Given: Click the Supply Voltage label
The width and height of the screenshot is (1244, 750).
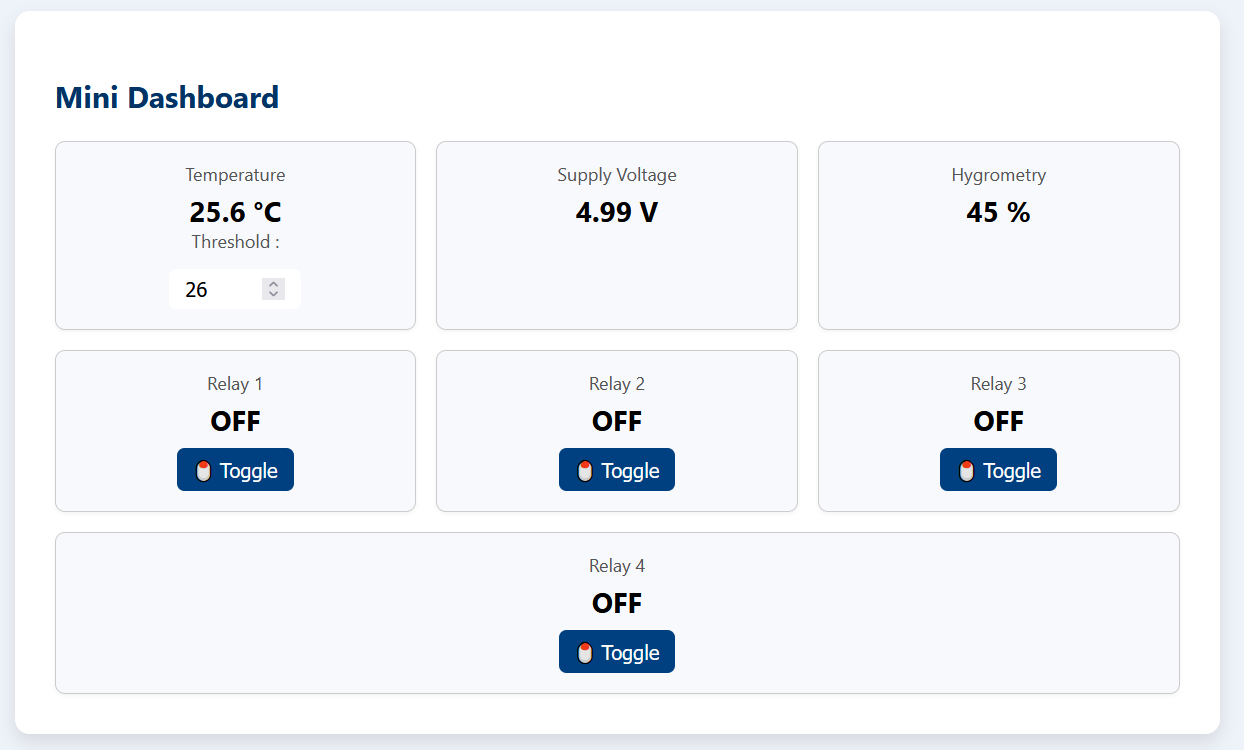Looking at the screenshot, I should coord(617,175).
